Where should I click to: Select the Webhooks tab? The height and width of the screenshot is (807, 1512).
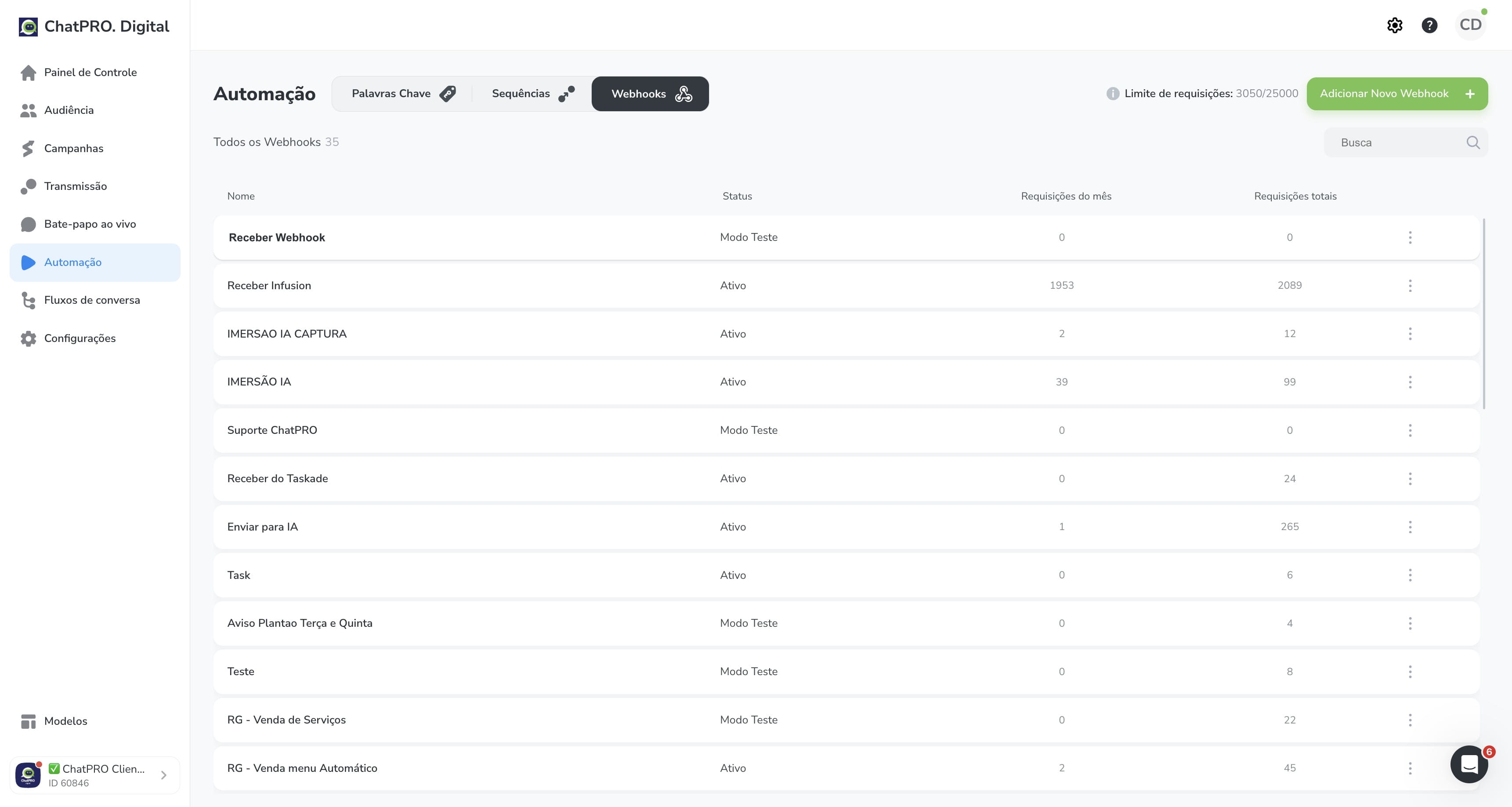[x=650, y=94]
